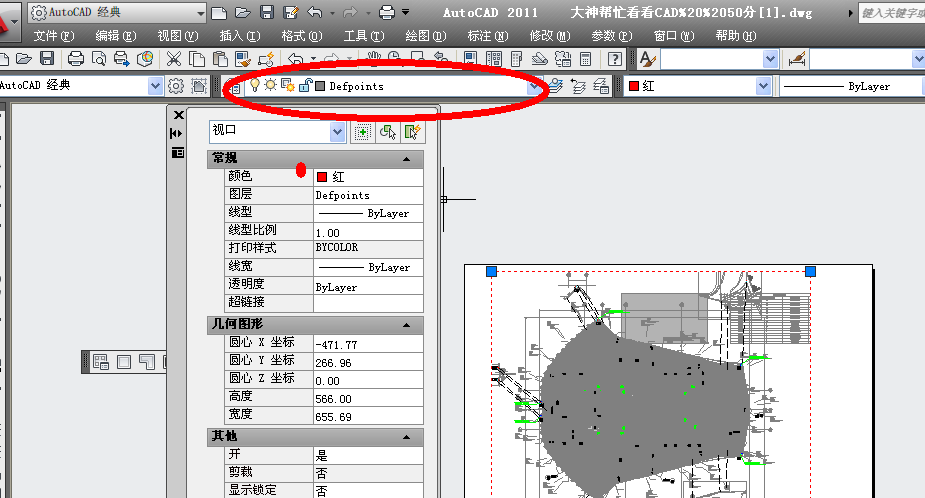Image resolution: width=925 pixels, height=498 pixels.
Task: Click the grey Defpoints layer color swatch
Action: 320,86
